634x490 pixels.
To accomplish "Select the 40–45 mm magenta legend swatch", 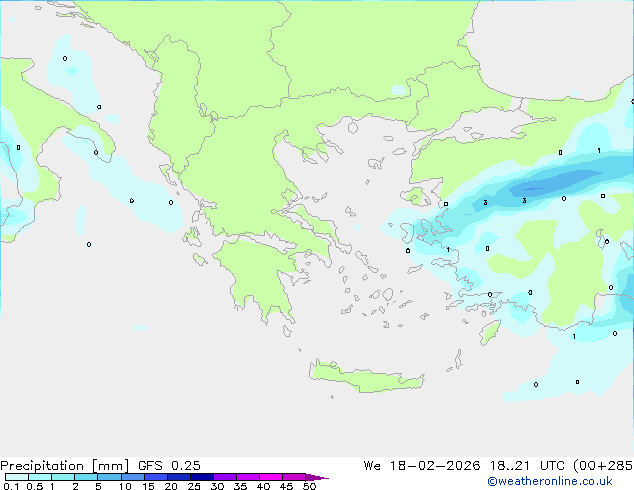I will [271, 477].
